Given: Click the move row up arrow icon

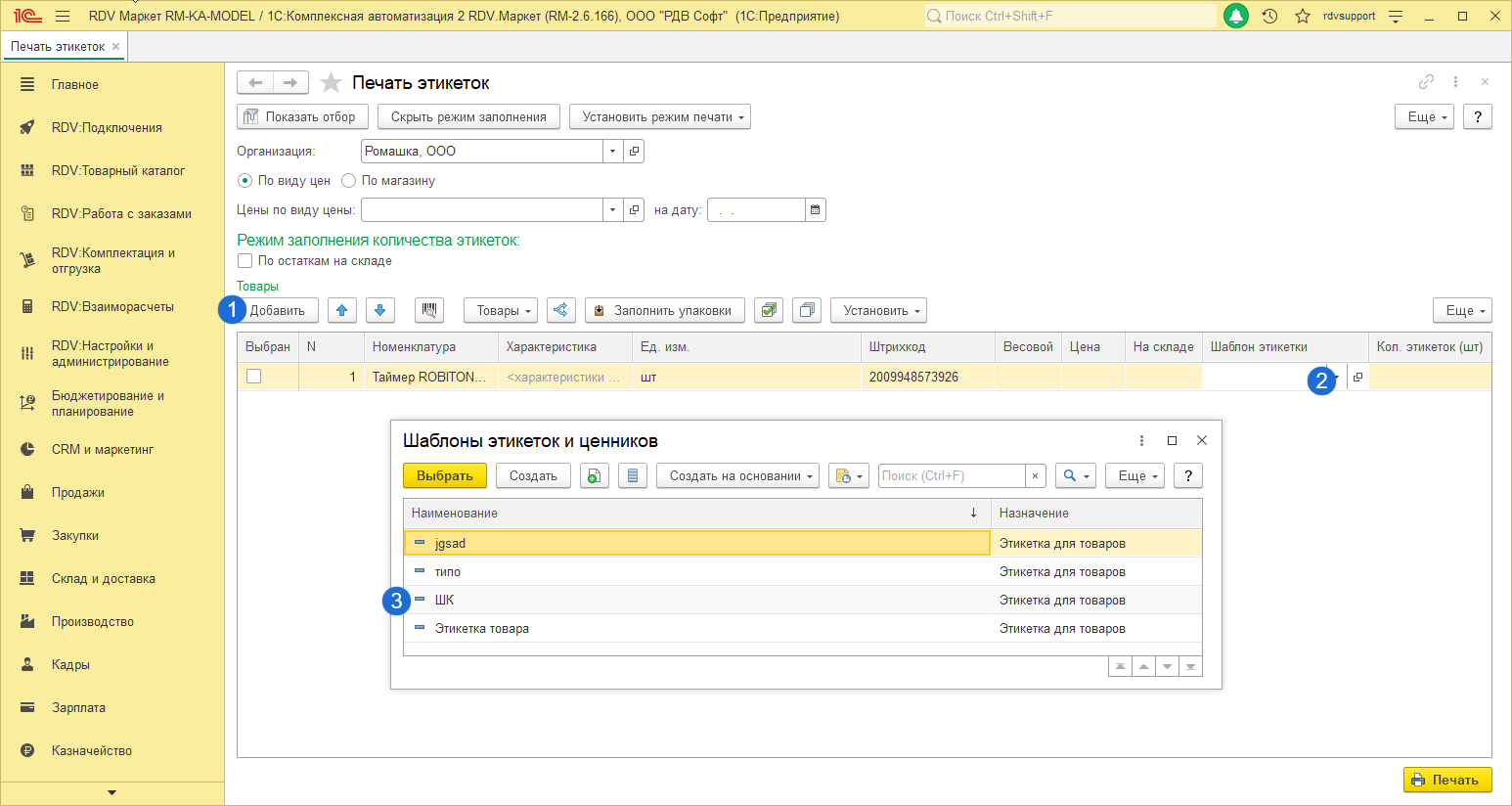Looking at the screenshot, I should (341, 310).
